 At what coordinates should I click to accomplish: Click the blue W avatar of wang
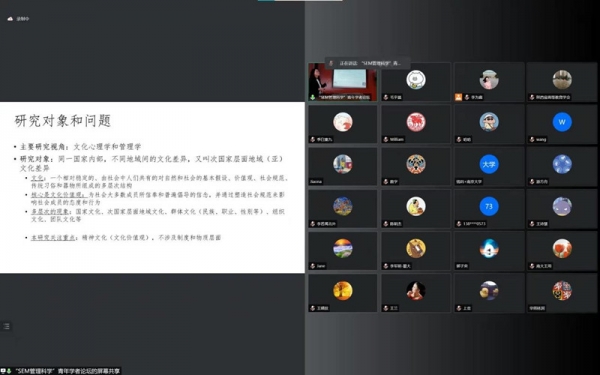tap(562, 122)
